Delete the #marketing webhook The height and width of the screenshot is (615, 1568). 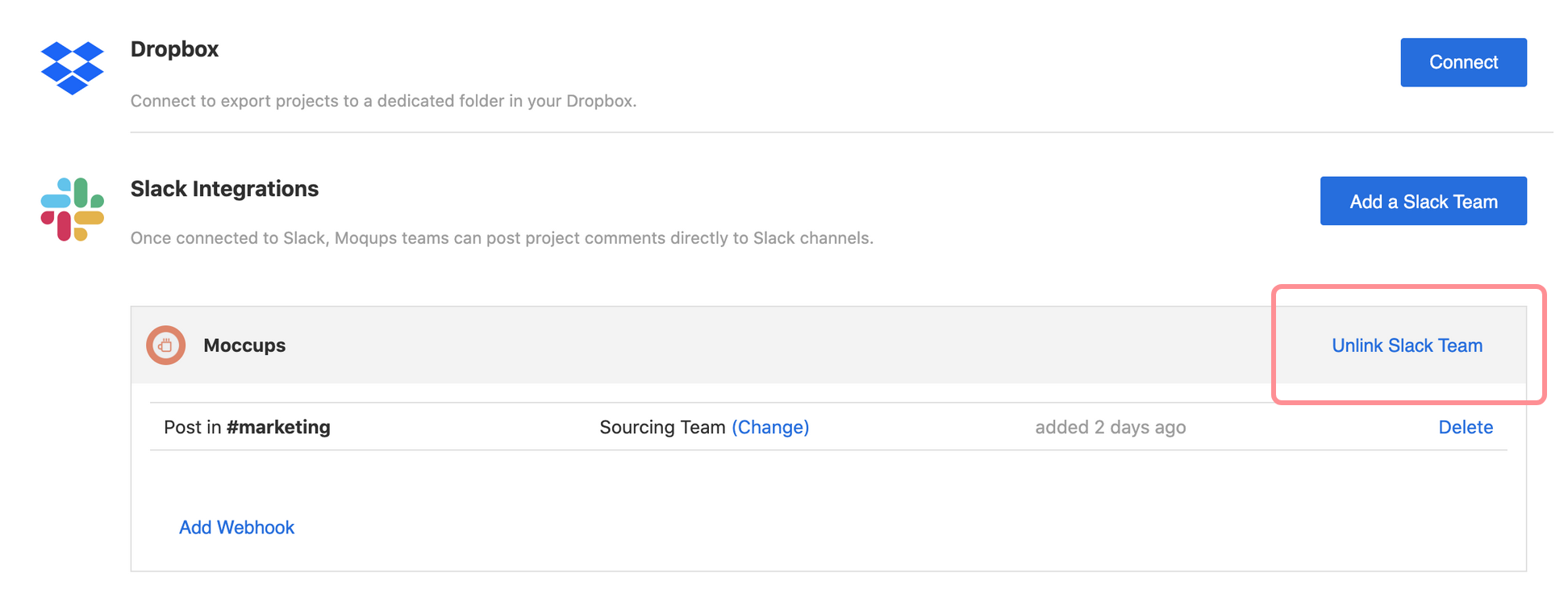(x=1465, y=427)
